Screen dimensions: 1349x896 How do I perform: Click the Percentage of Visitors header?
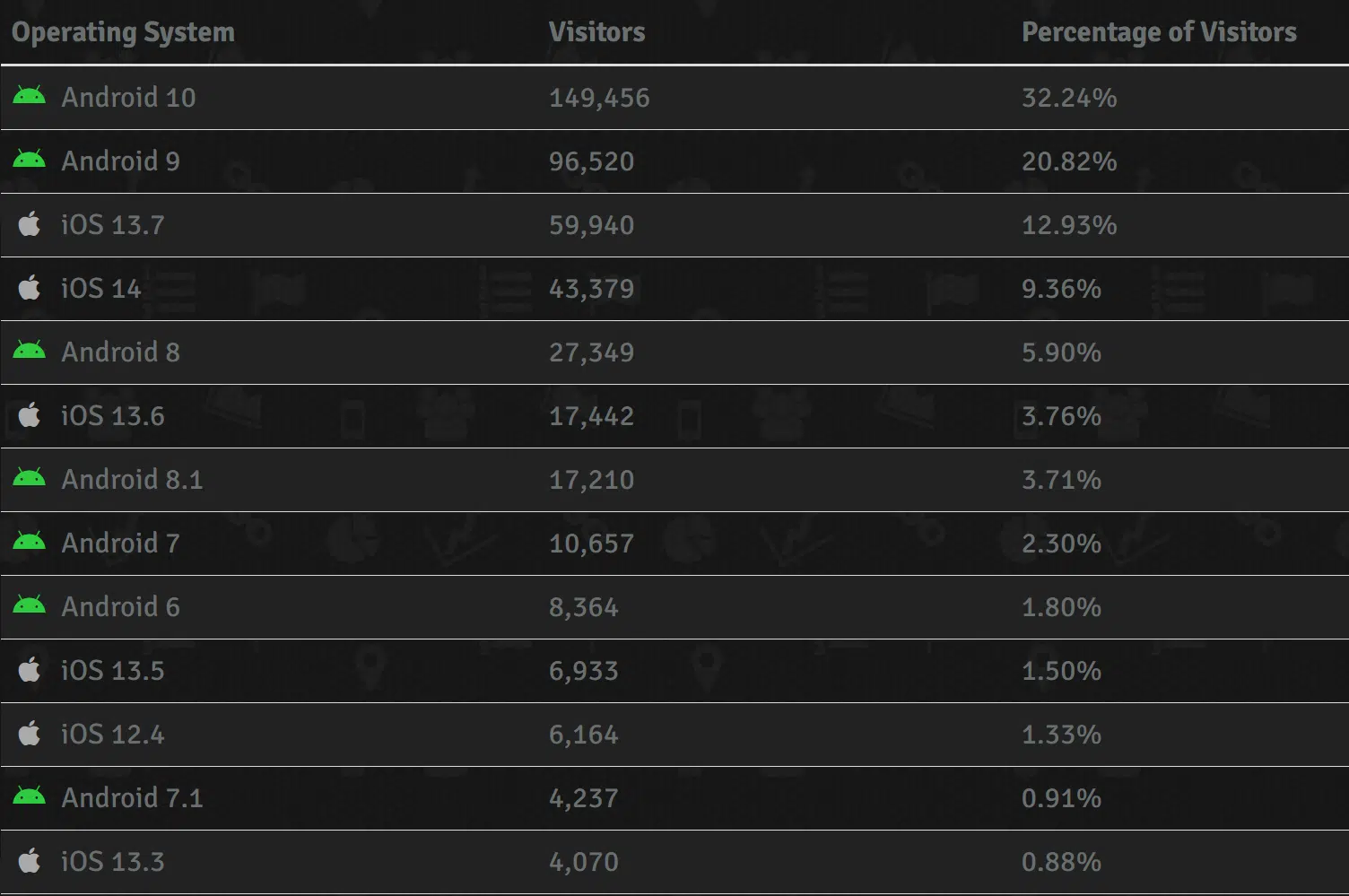[x=1159, y=32]
